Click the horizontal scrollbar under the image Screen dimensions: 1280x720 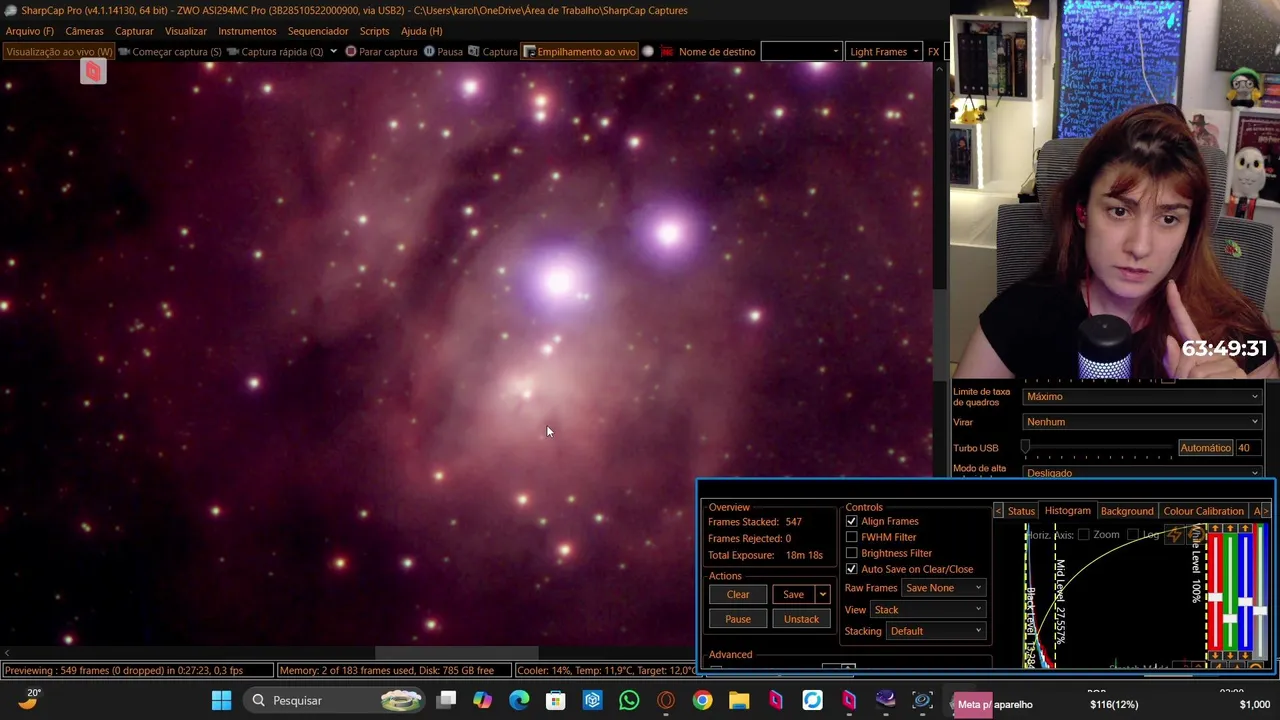[x=456, y=653]
